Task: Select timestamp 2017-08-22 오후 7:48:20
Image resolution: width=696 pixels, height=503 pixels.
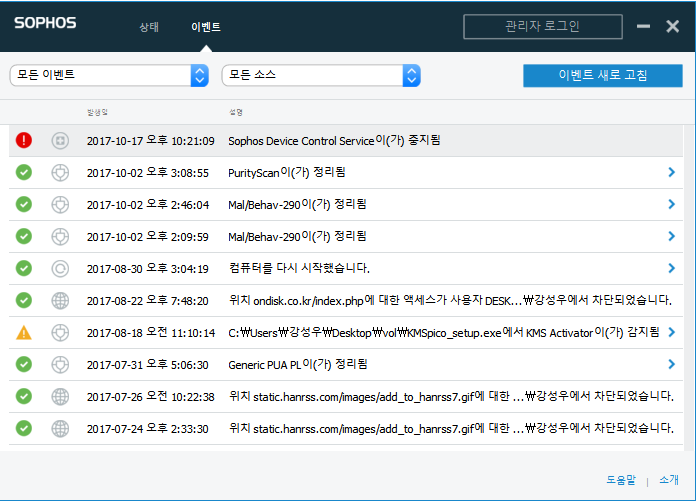Action: pyautogui.click(x=147, y=301)
